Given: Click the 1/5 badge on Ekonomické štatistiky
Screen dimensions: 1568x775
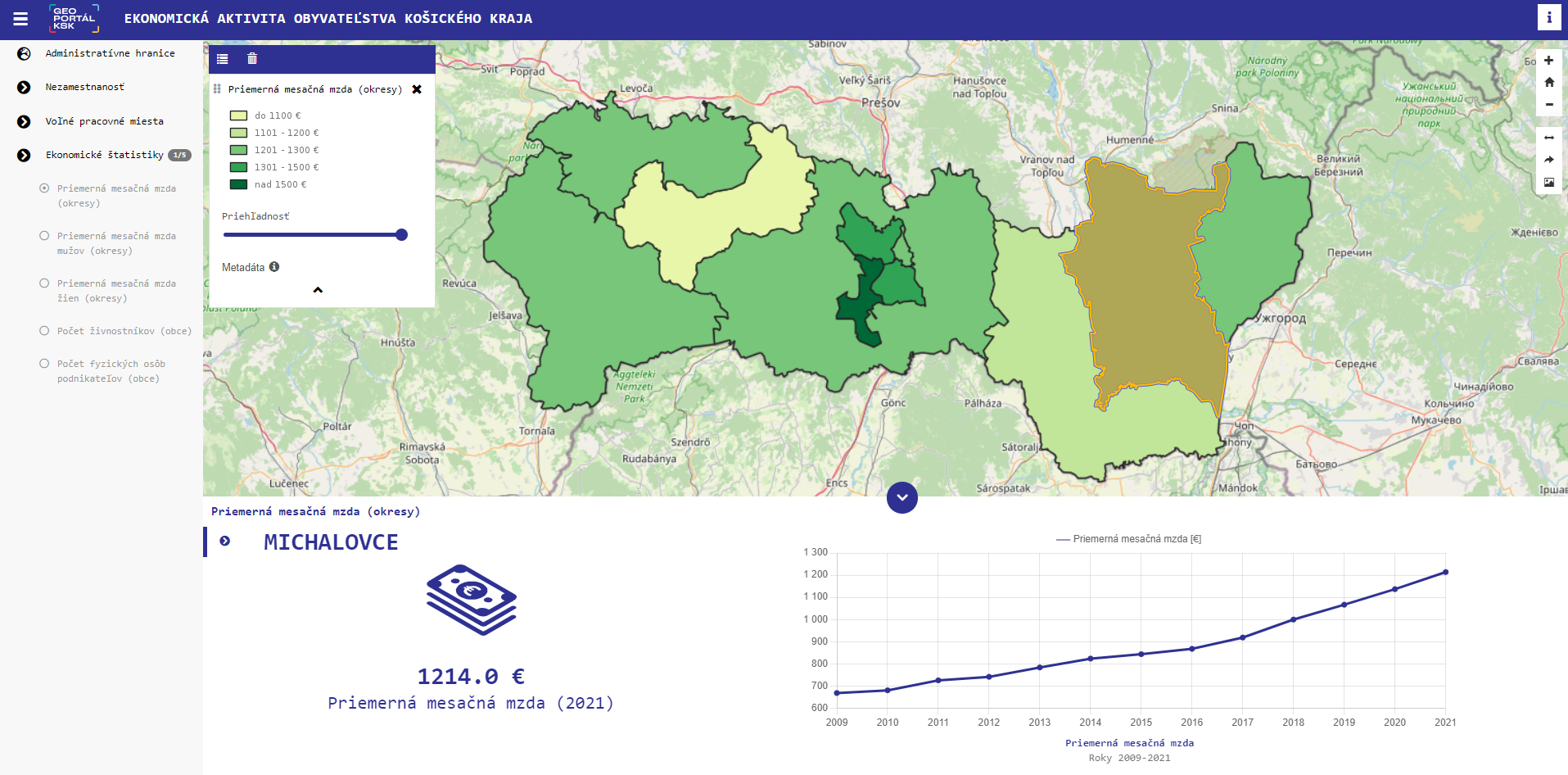Looking at the screenshot, I should pyautogui.click(x=179, y=155).
